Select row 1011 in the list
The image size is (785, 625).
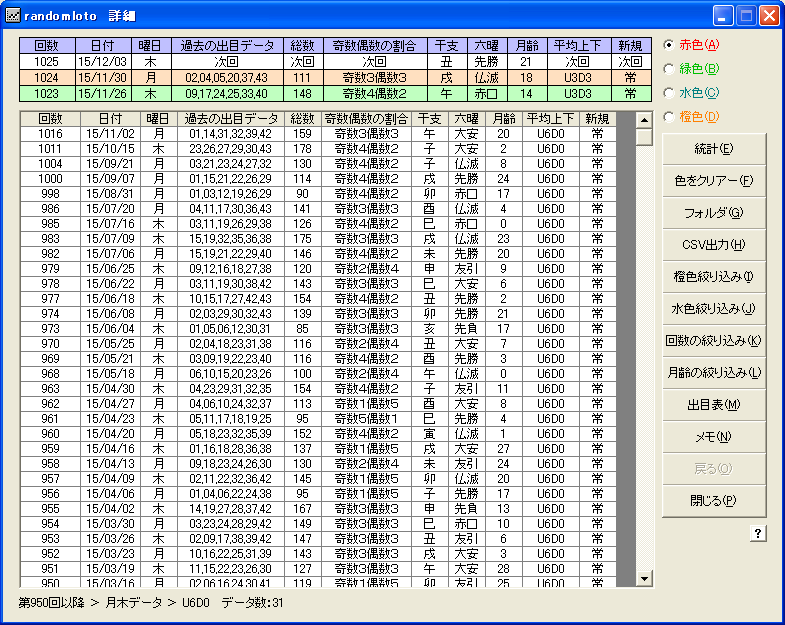pos(318,149)
